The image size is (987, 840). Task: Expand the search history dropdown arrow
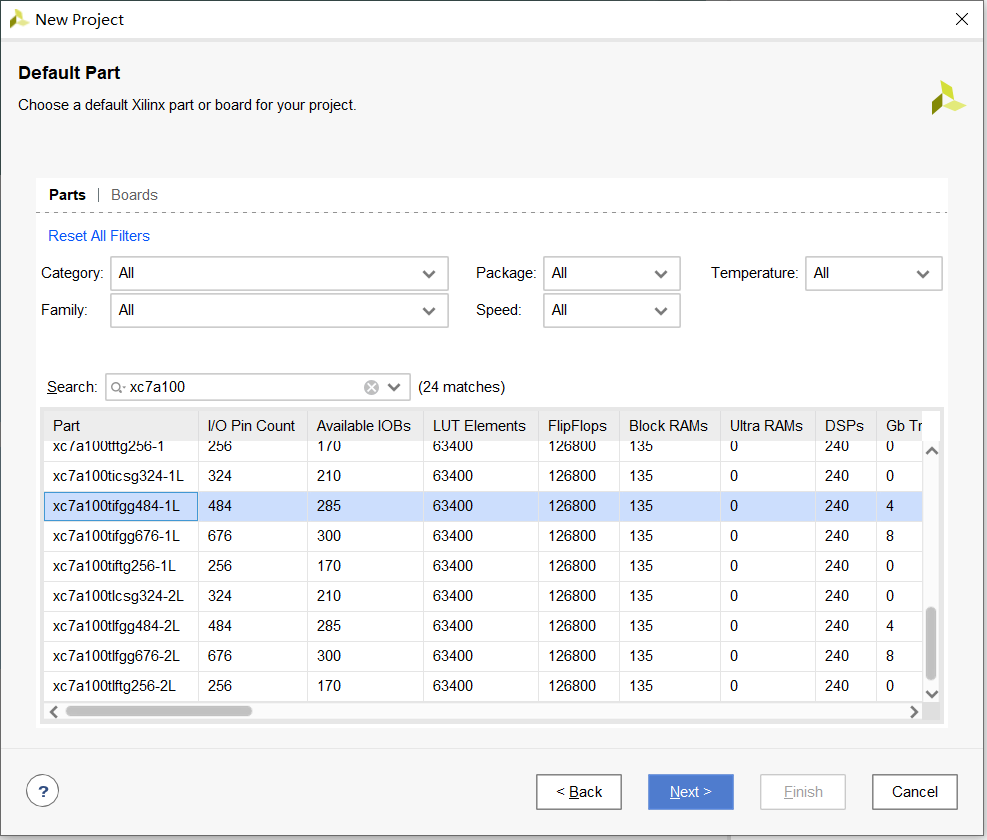point(394,387)
